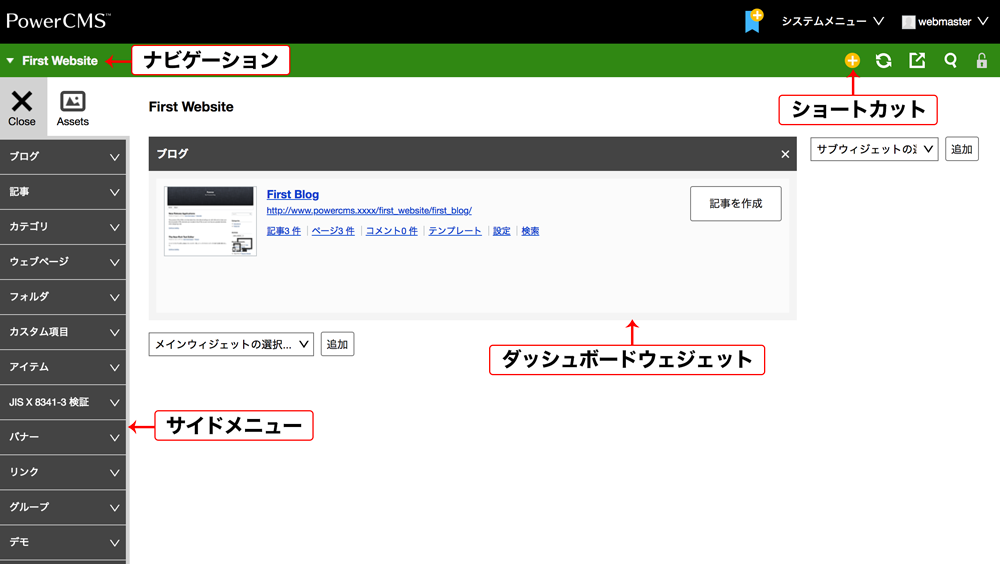Image resolution: width=1000 pixels, height=564 pixels.
Task: Click the PowerCMS logo
Action: pos(58,21)
